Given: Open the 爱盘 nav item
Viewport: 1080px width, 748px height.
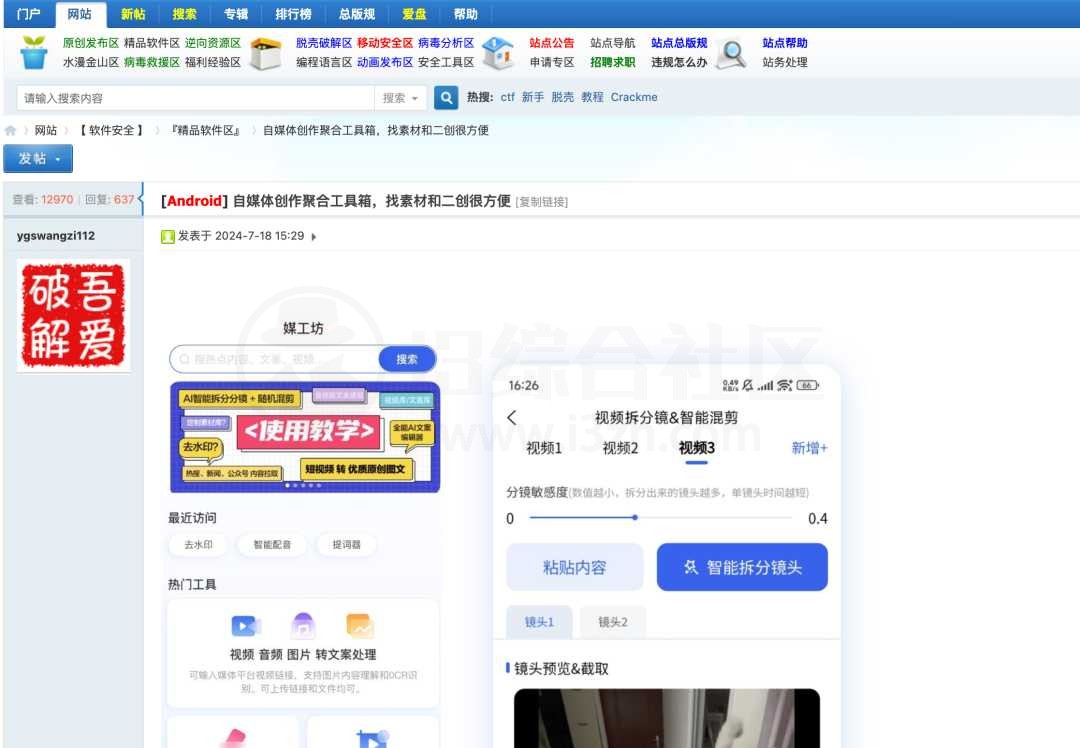Looking at the screenshot, I should 414,14.
